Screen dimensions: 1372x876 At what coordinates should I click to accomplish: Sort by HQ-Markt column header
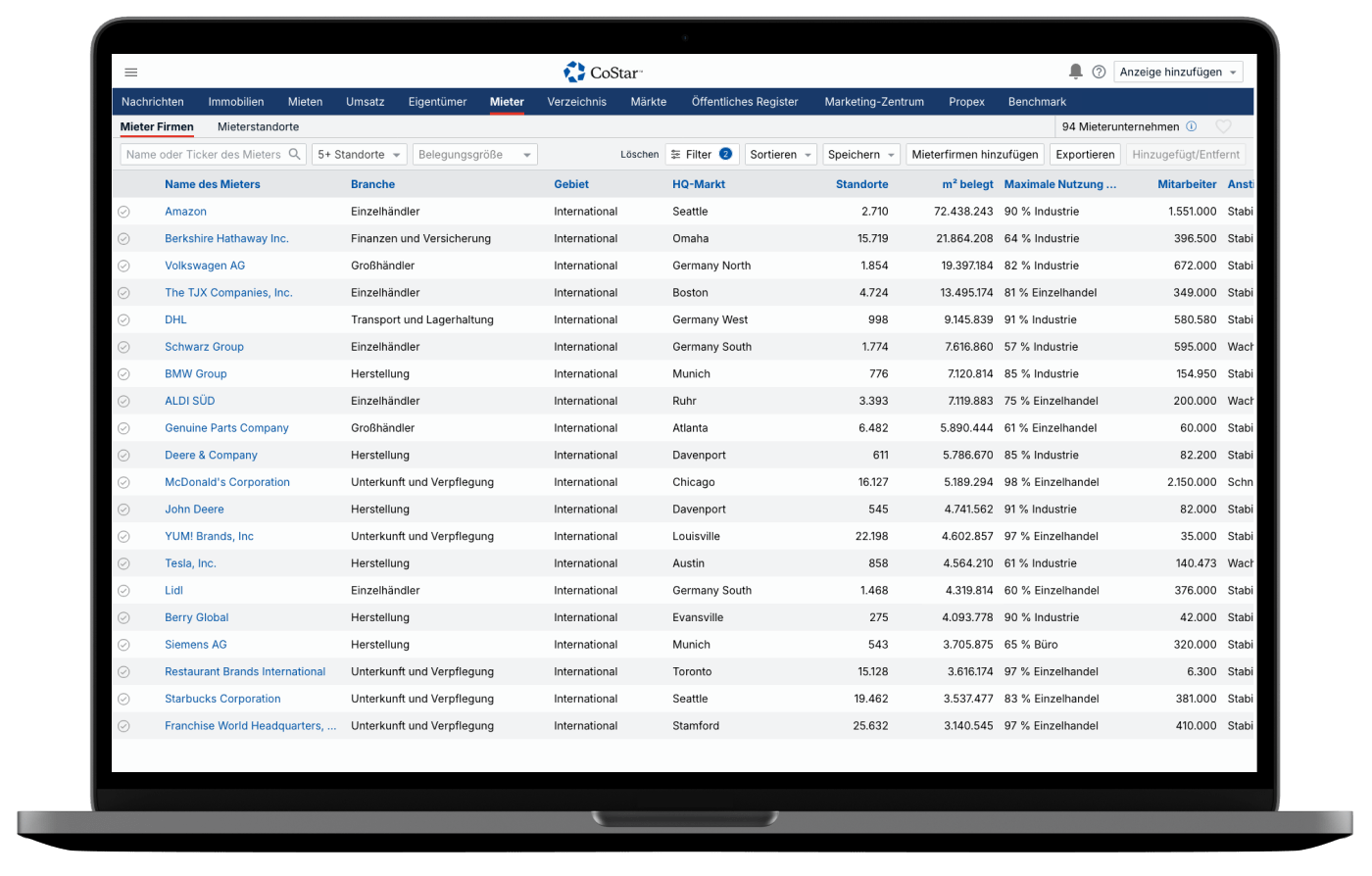[699, 184]
